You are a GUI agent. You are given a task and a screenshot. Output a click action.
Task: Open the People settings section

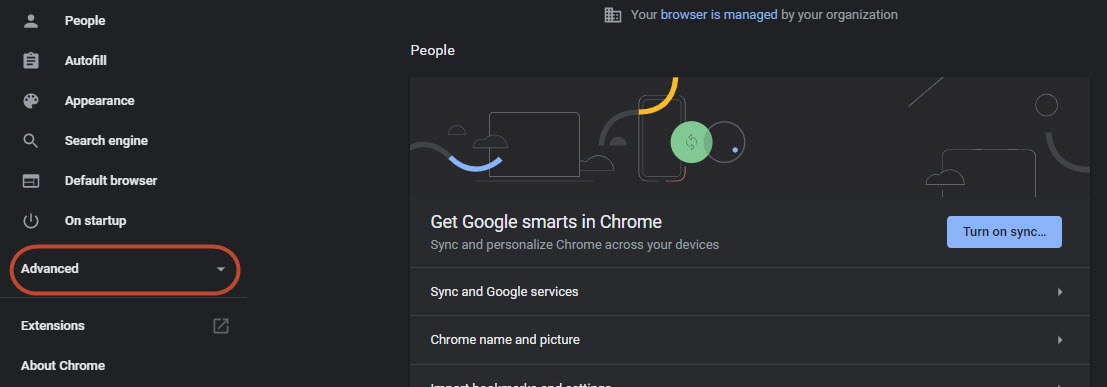click(x=85, y=20)
